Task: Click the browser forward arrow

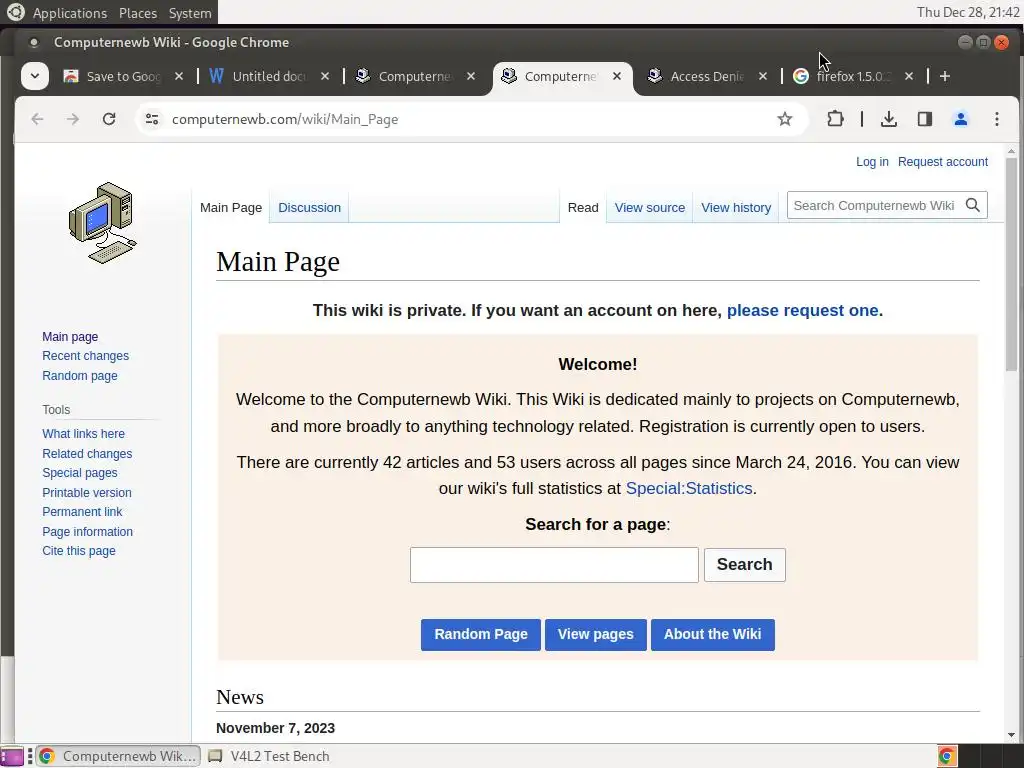Action: coord(73,119)
